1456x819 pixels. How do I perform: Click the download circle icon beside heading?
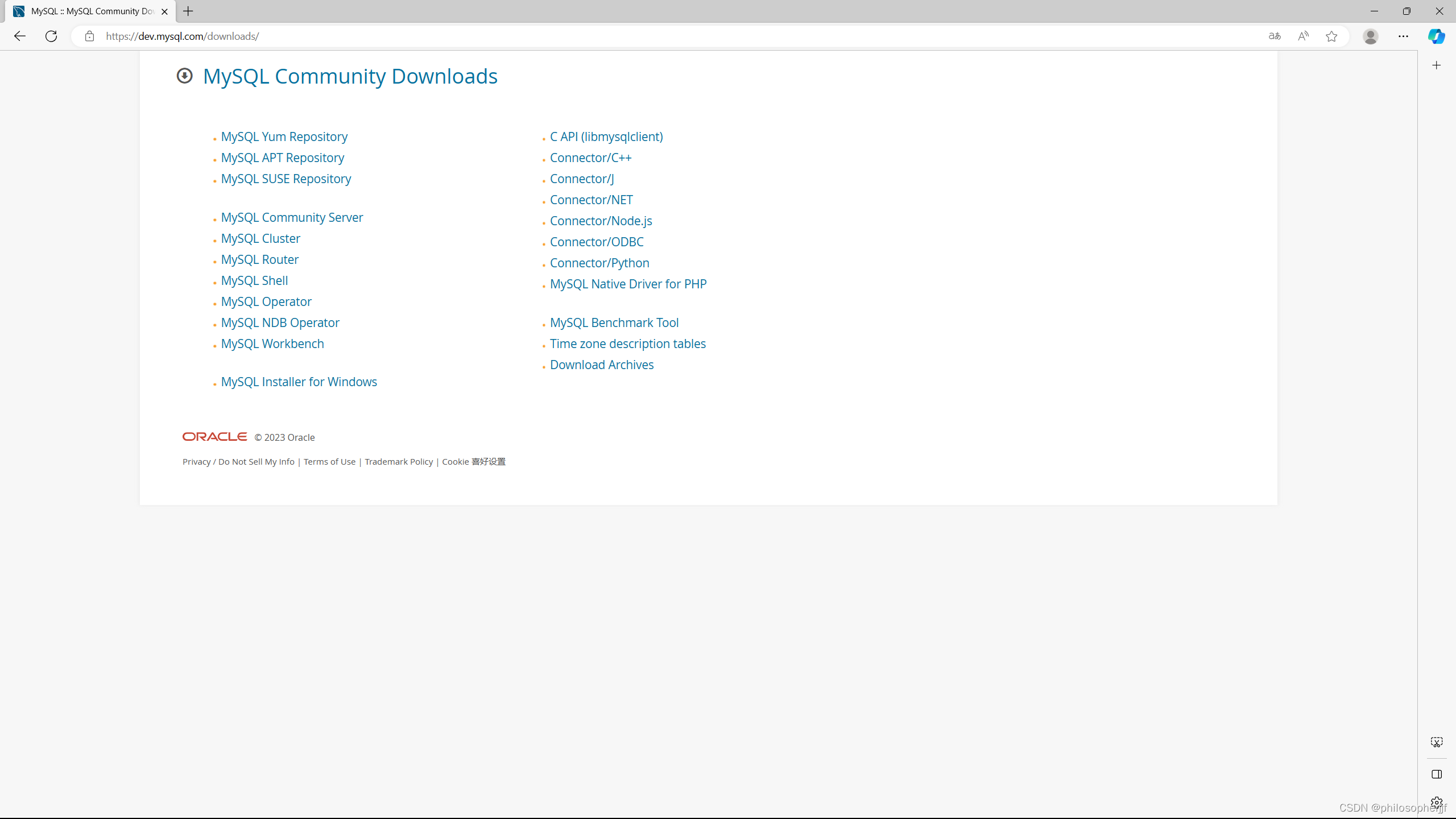pos(184,76)
